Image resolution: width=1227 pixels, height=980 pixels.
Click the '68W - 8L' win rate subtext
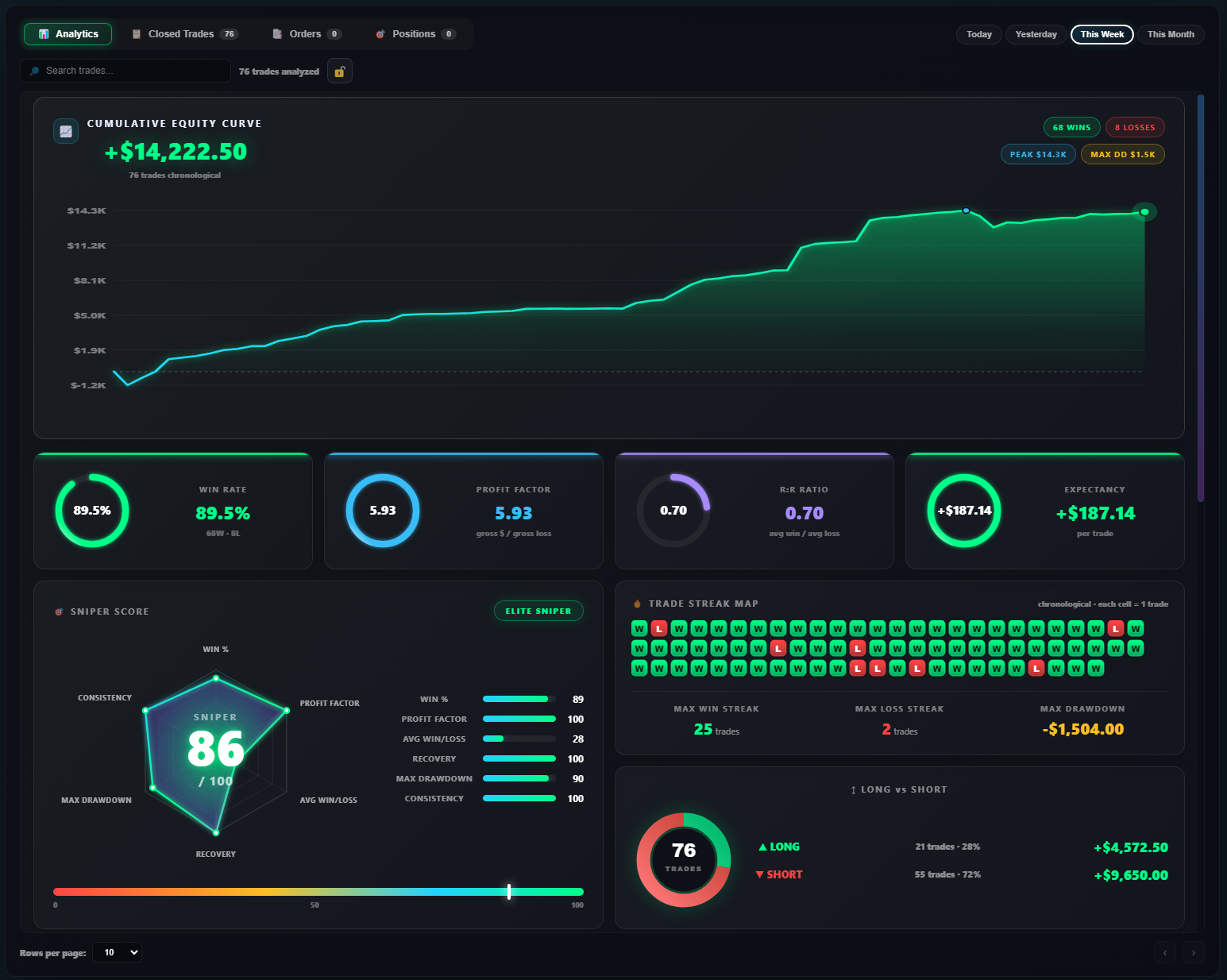(x=223, y=534)
